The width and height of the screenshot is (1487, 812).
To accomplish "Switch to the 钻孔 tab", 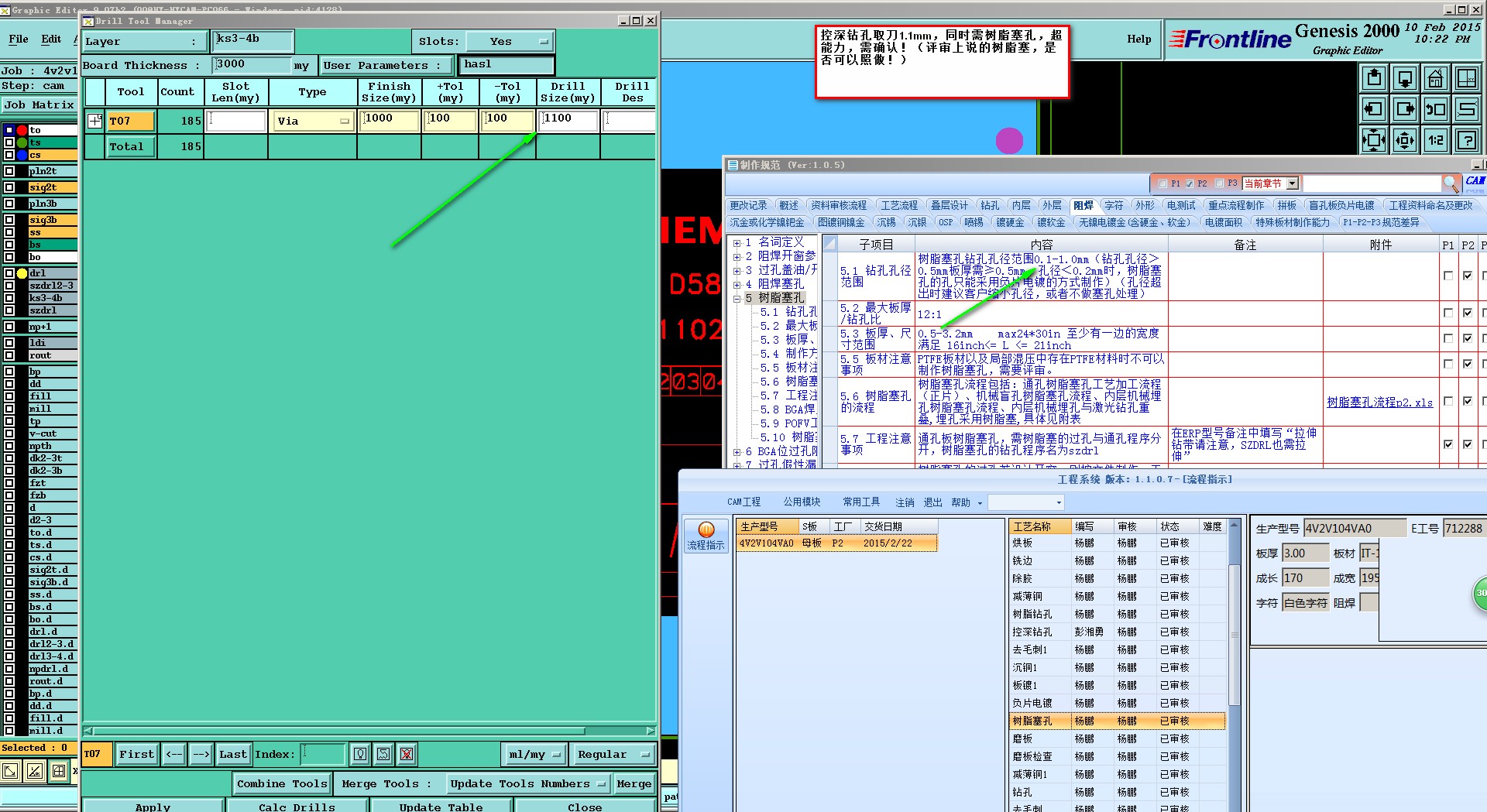I will [x=990, y=205].
